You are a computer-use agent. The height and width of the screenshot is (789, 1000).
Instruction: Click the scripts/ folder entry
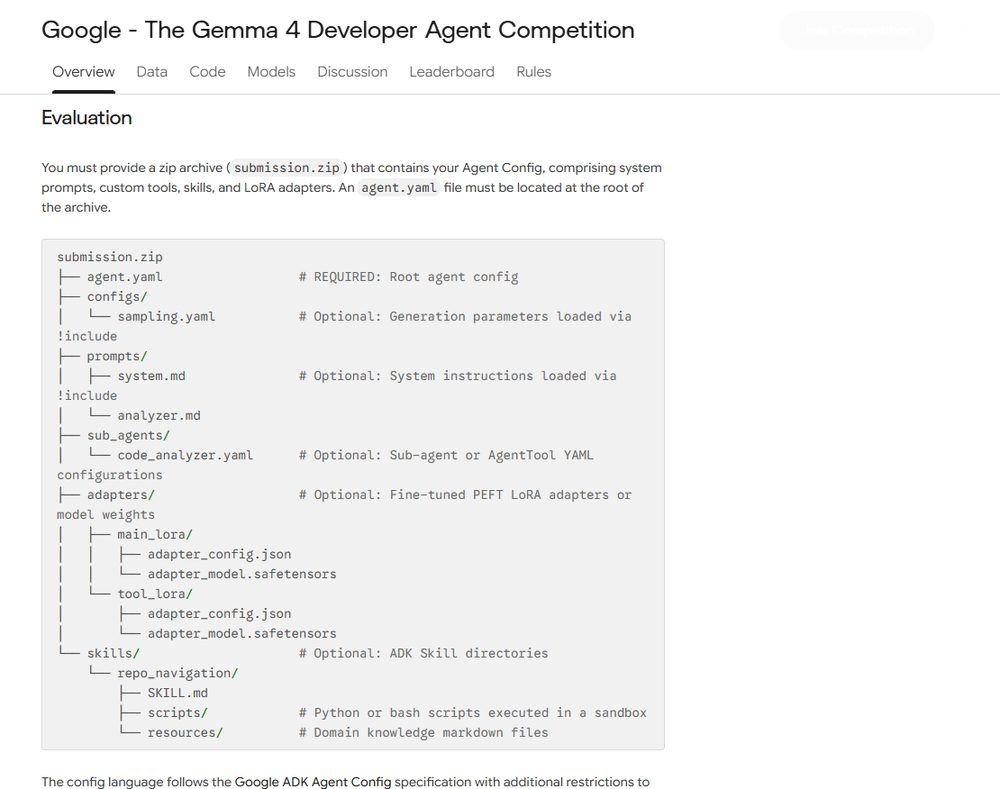point(177,712)
